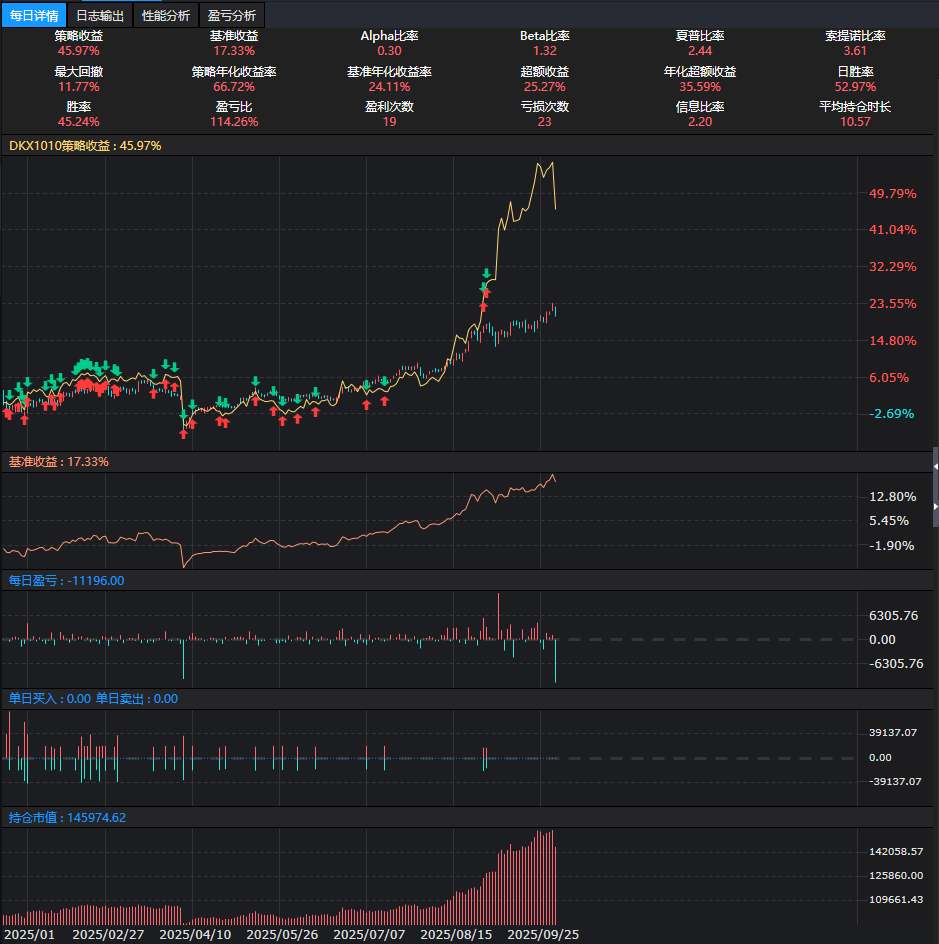
Task: Select the 平均持仓时长 10.57 metric
Action: (855, 122)
